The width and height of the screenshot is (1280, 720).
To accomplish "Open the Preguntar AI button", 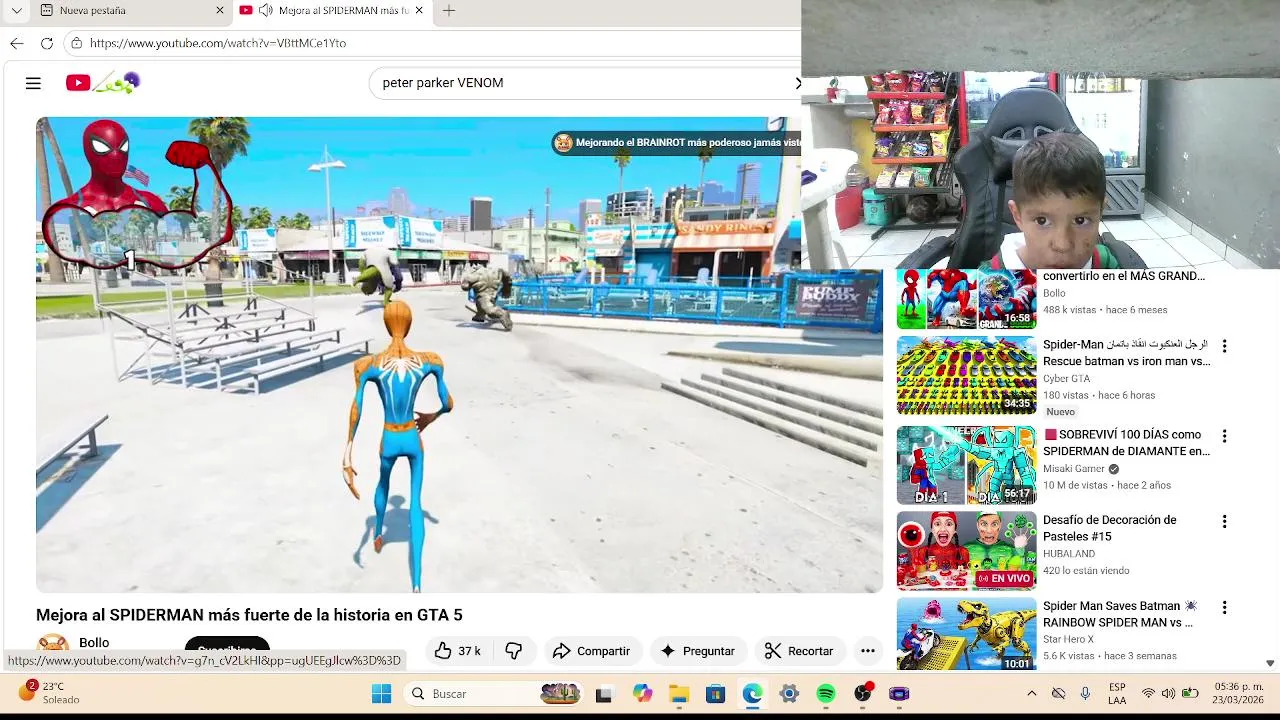I will click(x=698, y=651).
